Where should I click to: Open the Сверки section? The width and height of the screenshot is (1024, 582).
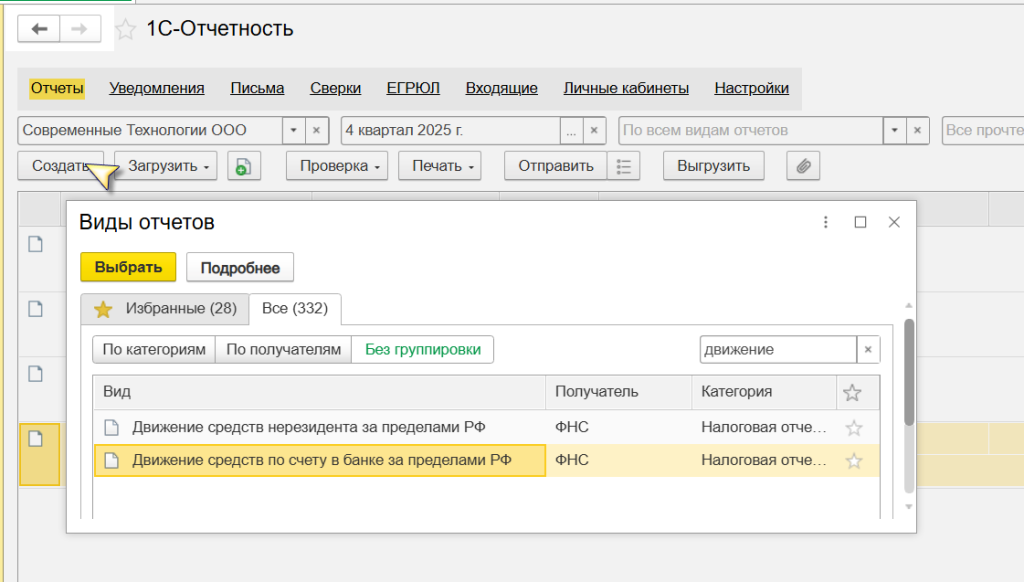[336, 88]
